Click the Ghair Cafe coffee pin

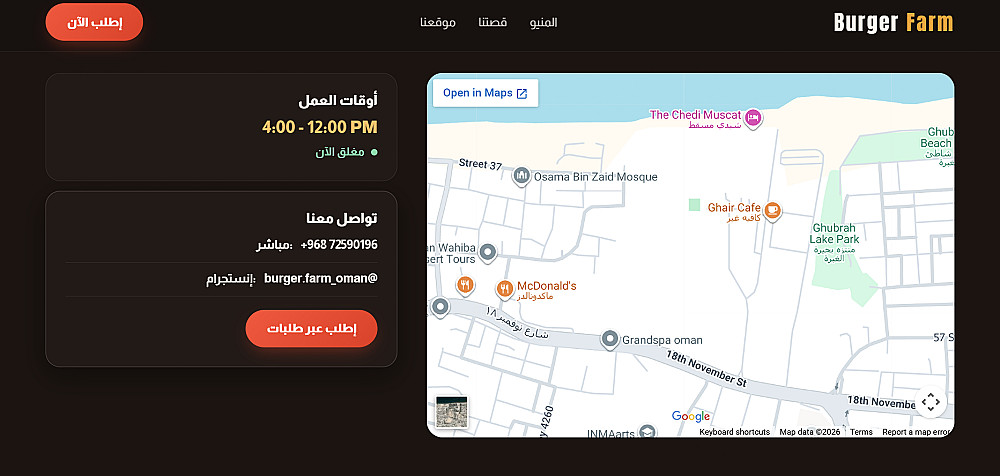point(772,211)
